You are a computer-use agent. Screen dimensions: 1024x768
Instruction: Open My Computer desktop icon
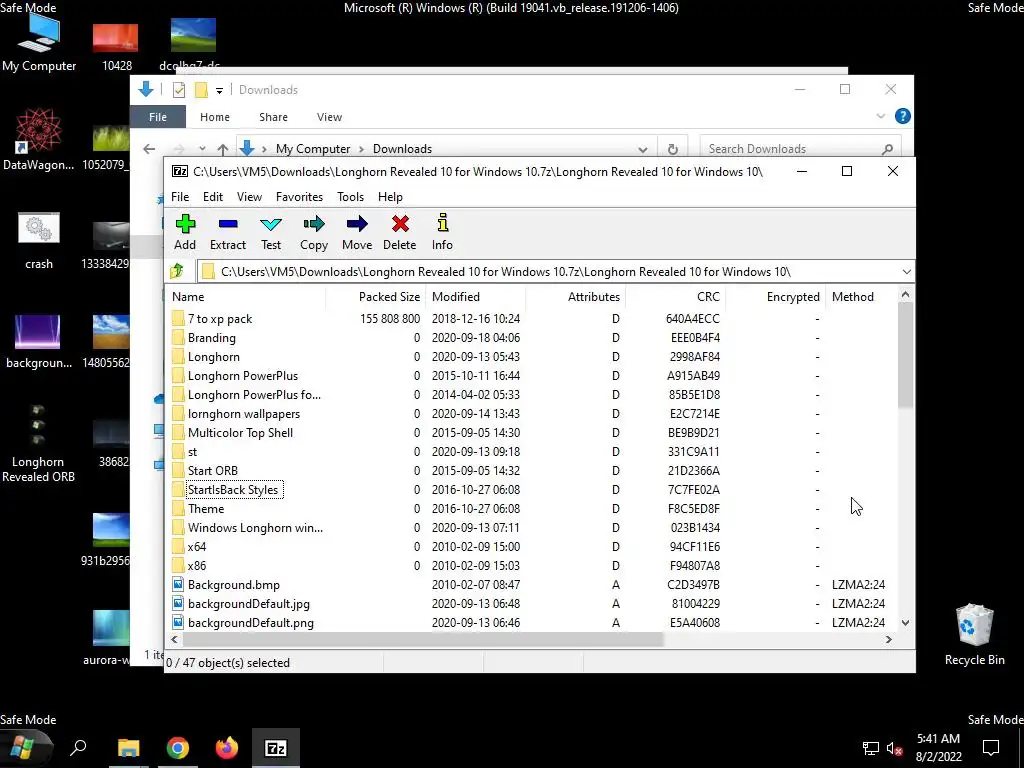point(39,42)
